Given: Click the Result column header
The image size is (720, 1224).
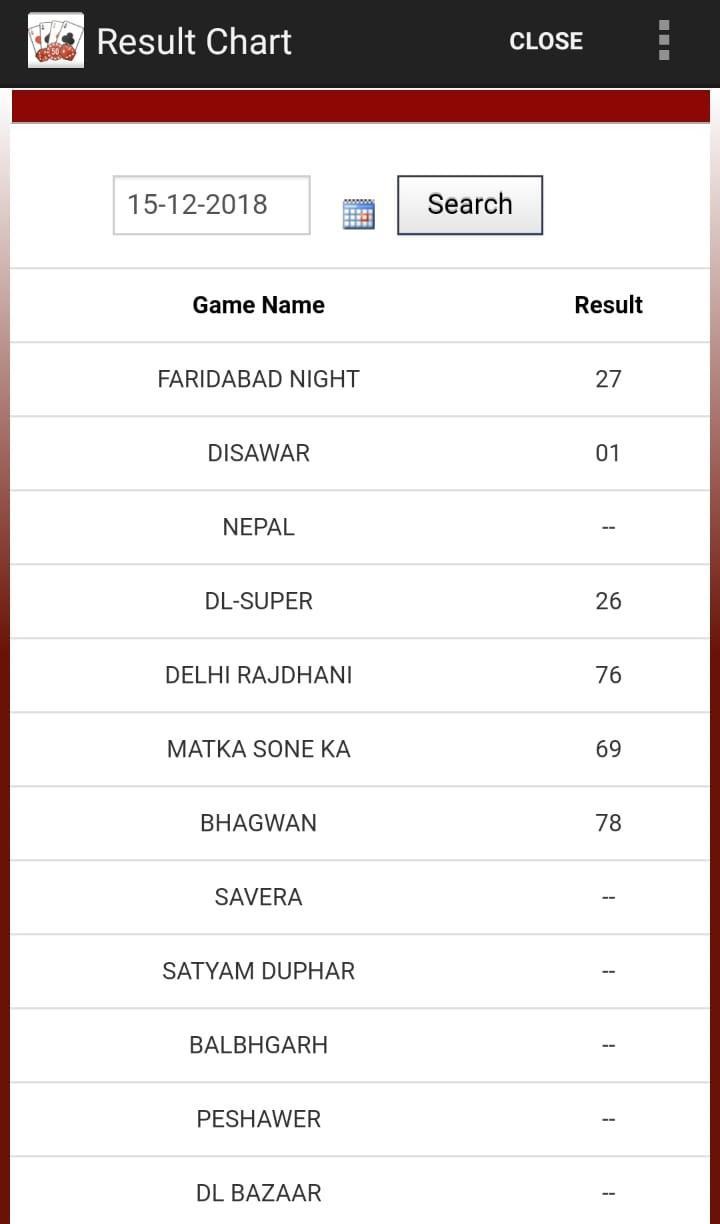Looking at the screenshot, I should tap(608, 305).
